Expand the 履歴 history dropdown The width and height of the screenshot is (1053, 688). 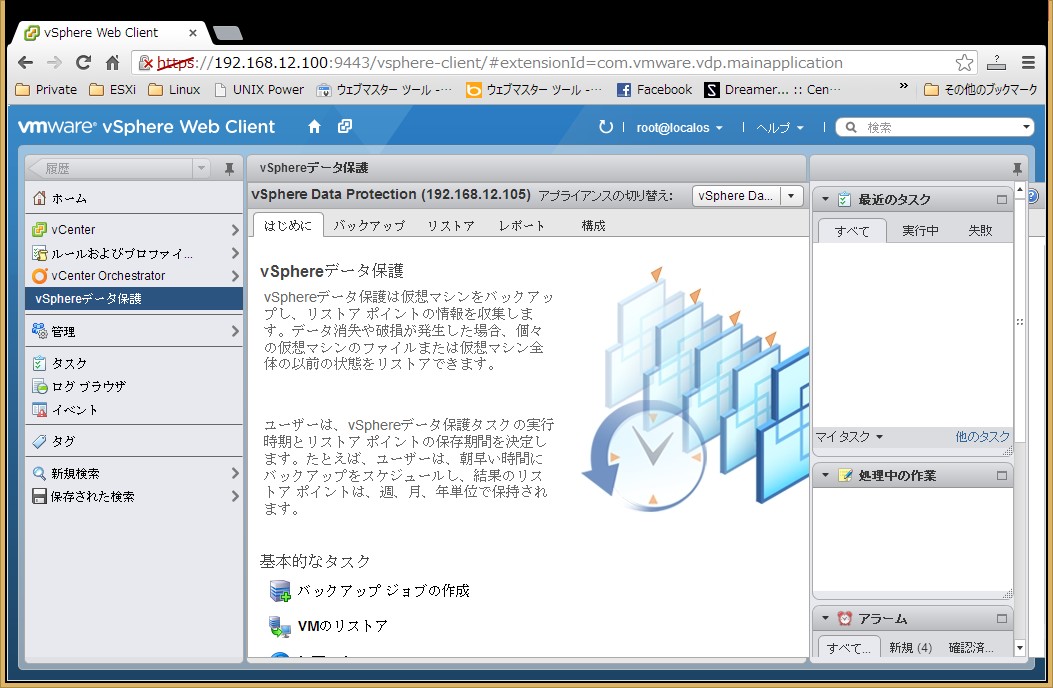pyautogui.click(x=201, y=169)
